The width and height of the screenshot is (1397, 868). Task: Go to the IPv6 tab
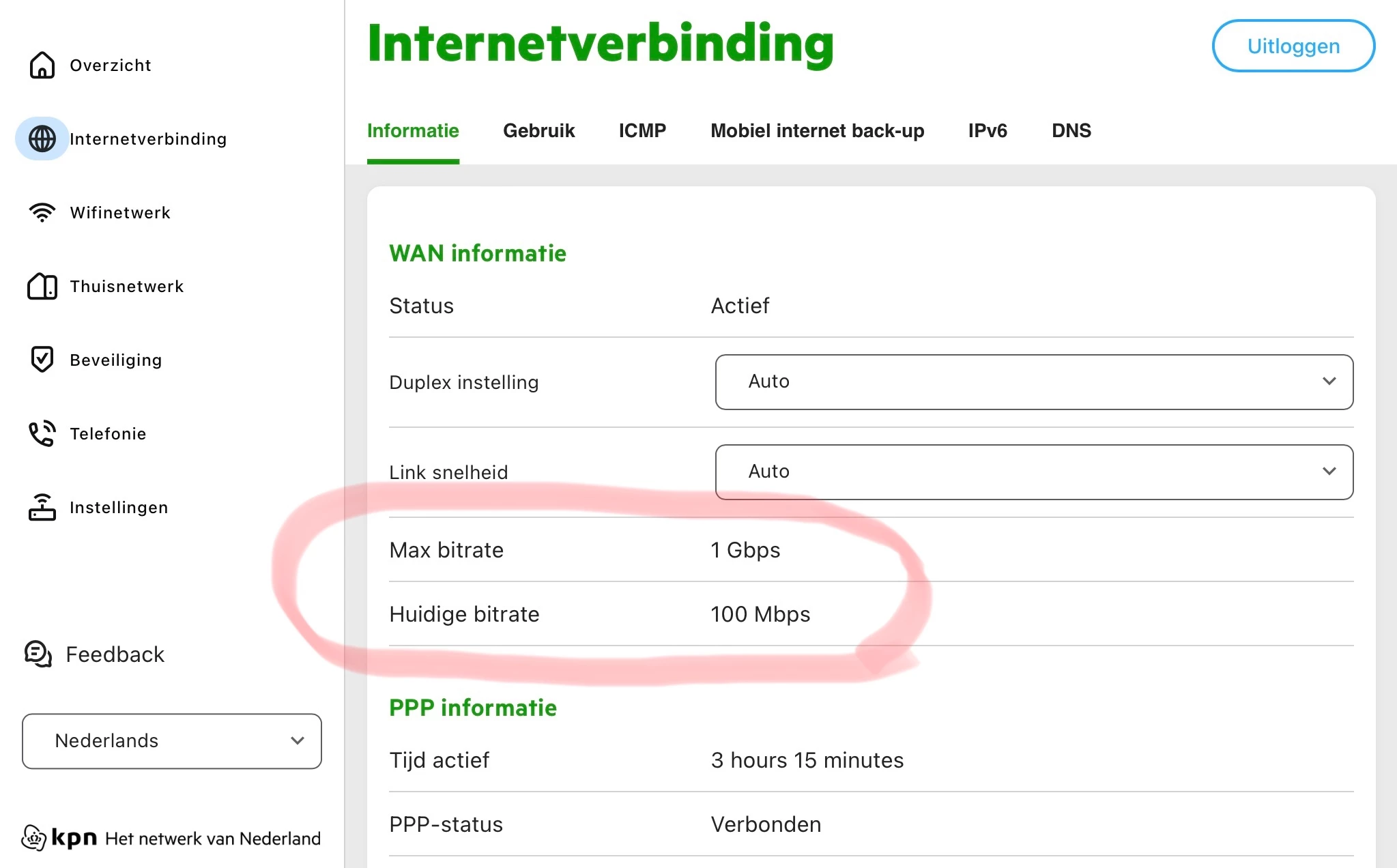coord(987,130)
